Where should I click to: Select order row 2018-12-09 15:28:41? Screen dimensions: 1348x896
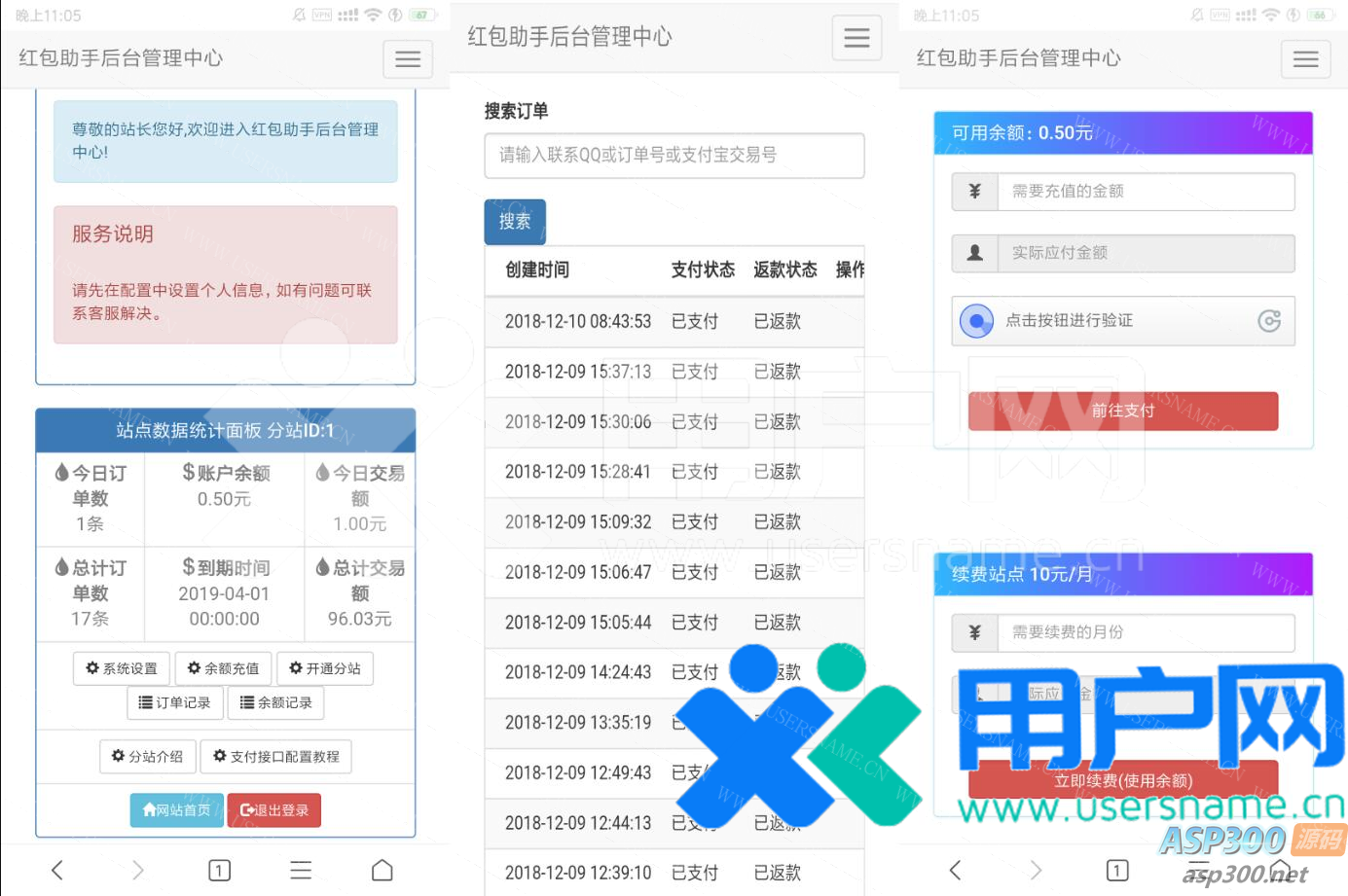pyautogui.click(x=674, y=472)
